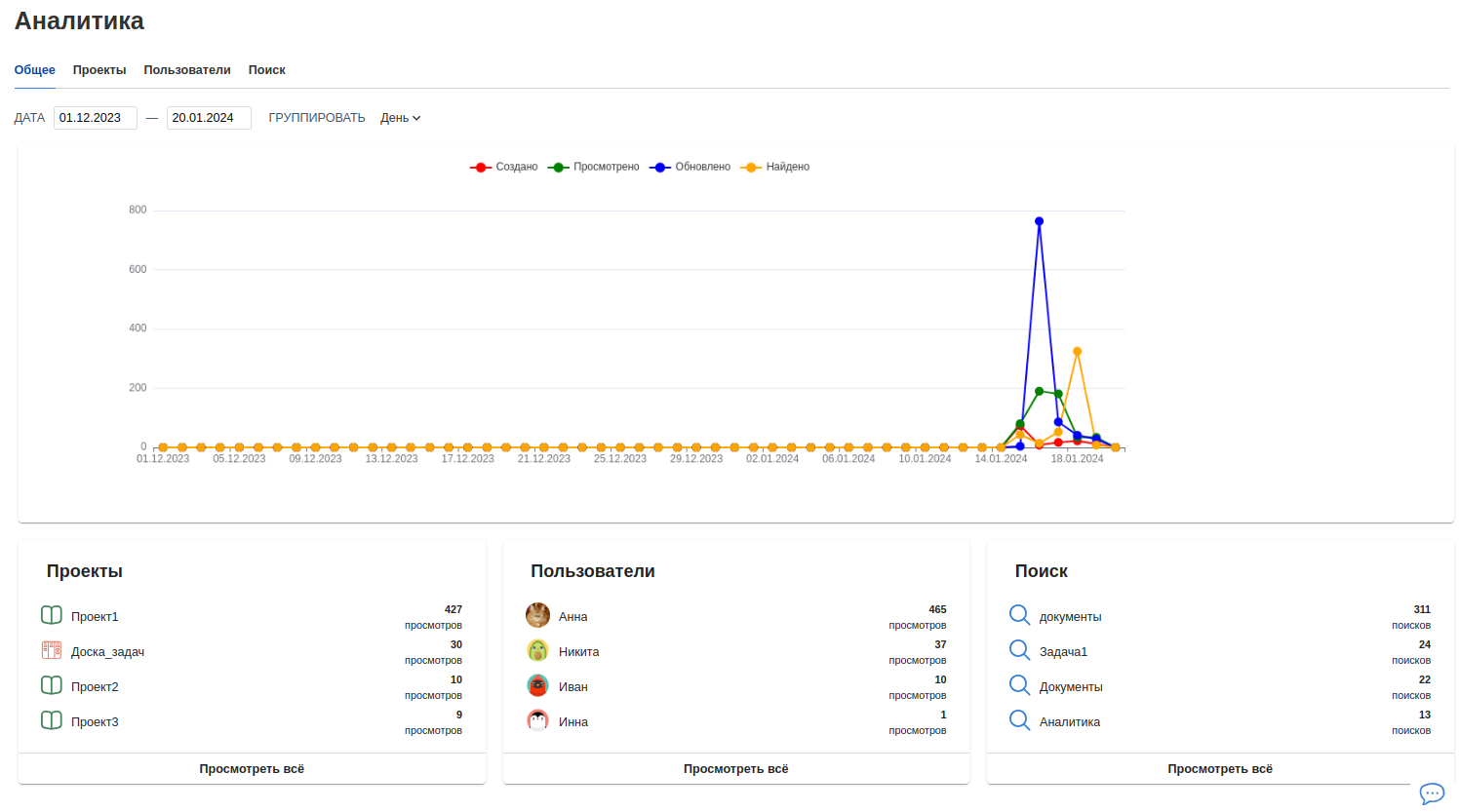Toggle the Просмотрено legend series
Viewport: 1459px width, 812px height.
594,168
